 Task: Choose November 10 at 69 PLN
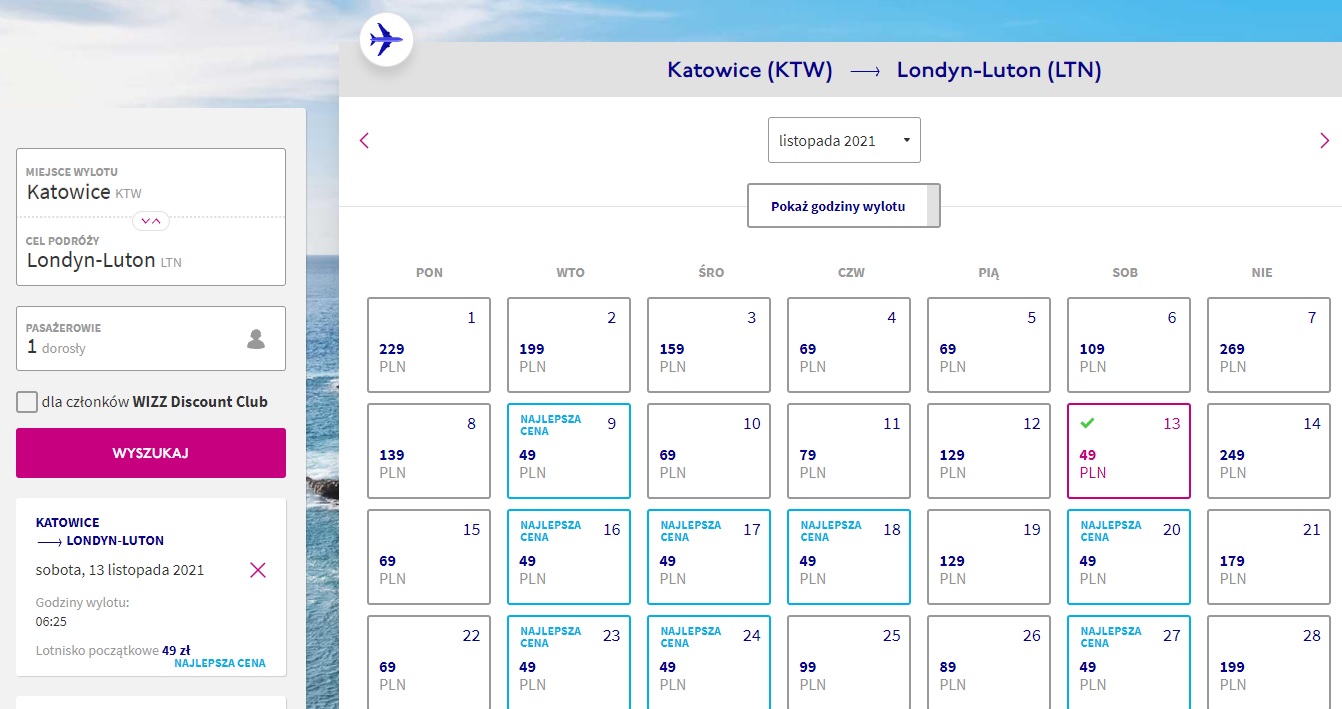pyautogui.click(x=709, y=451)
